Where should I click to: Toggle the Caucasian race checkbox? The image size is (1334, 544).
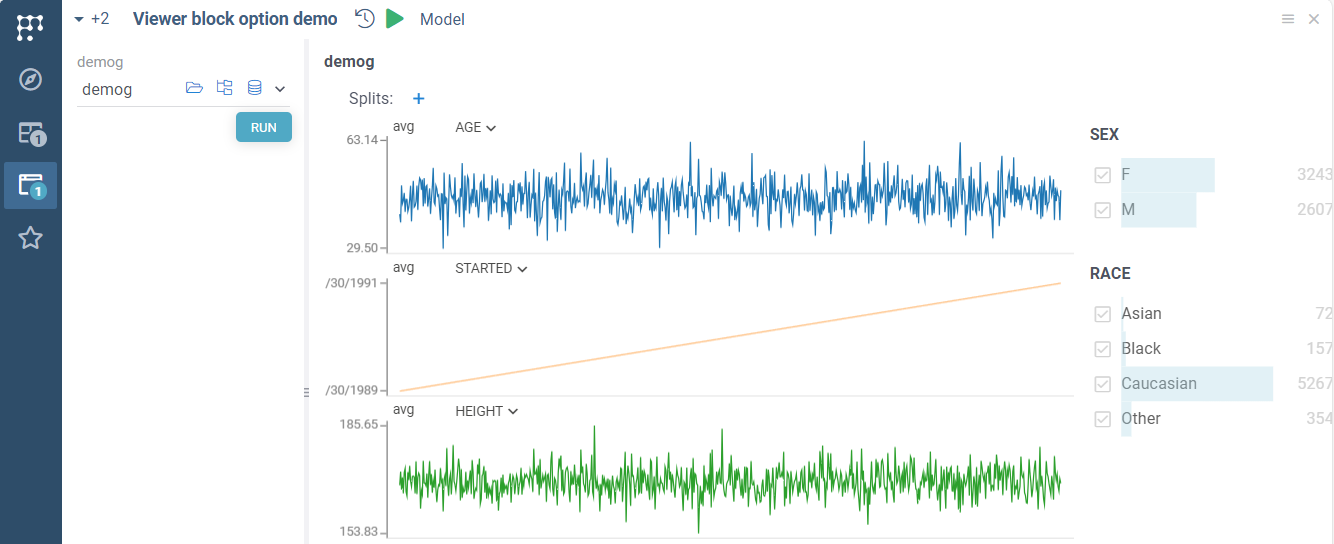1103,384
